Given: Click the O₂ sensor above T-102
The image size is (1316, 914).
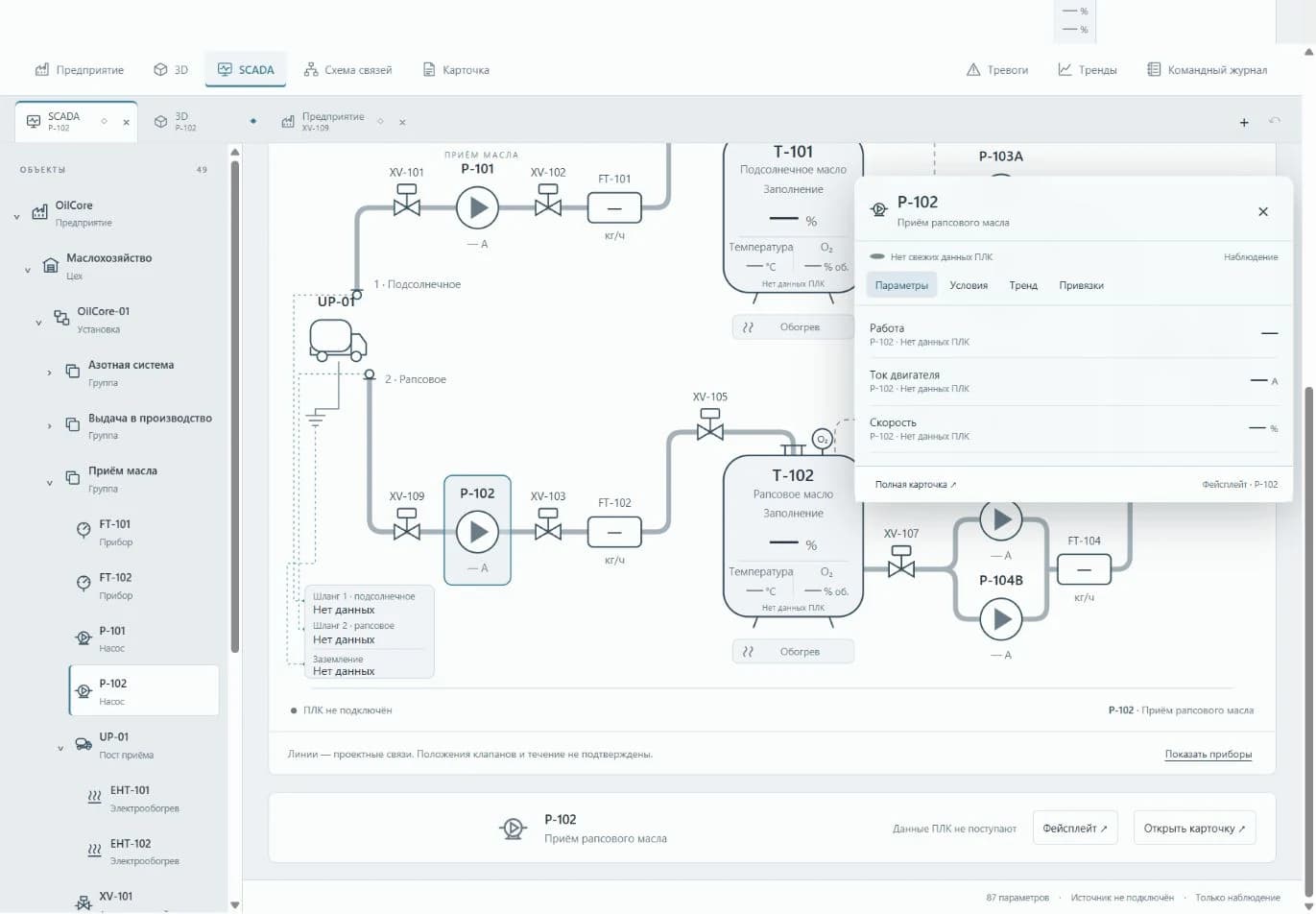Looking at the screenshot, I should click(822, 440).
